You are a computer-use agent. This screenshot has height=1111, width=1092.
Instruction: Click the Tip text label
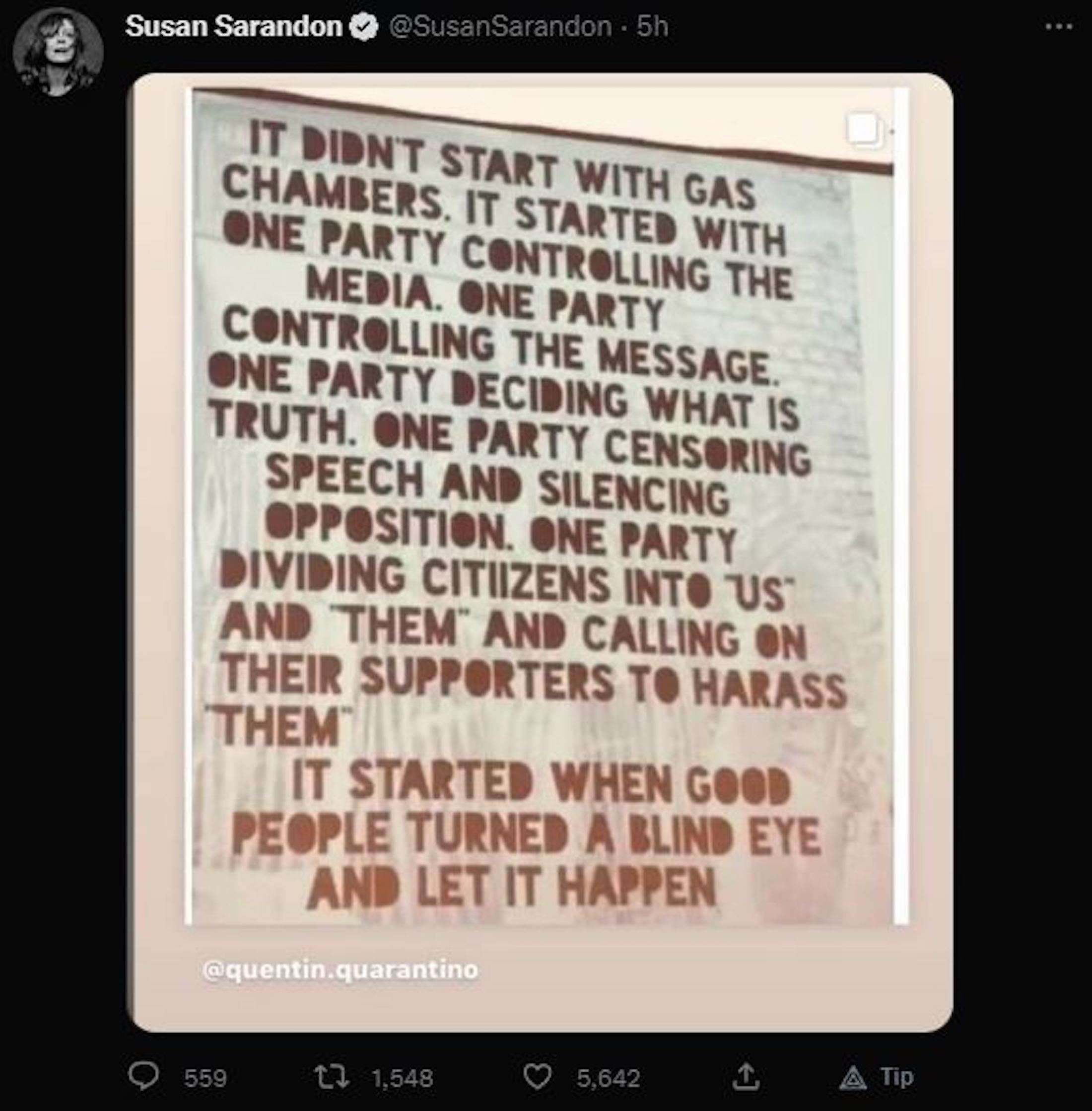tap(897, 1077)
